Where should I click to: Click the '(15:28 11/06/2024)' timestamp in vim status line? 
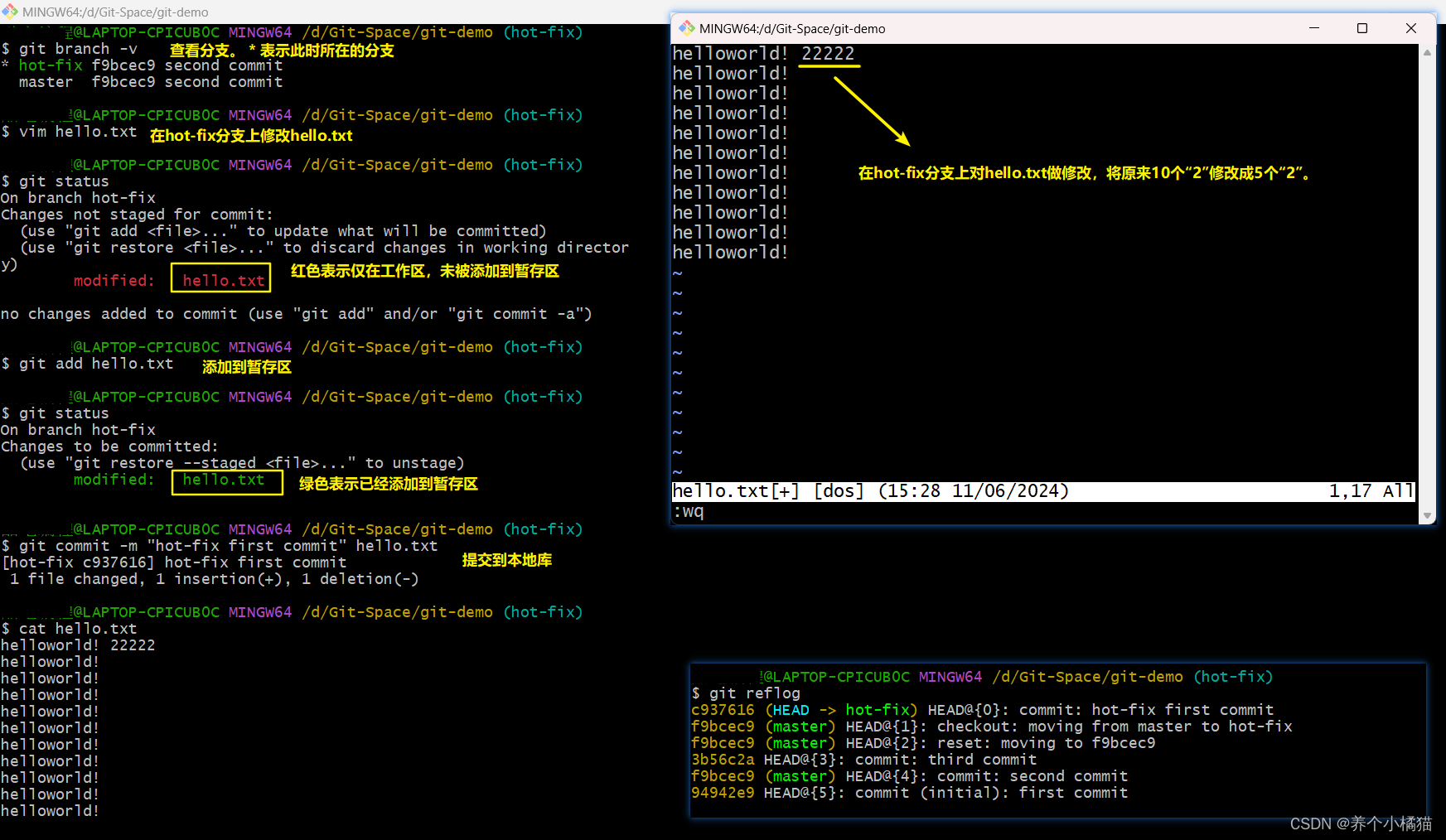pyautogui.click(x=974, y=491)
